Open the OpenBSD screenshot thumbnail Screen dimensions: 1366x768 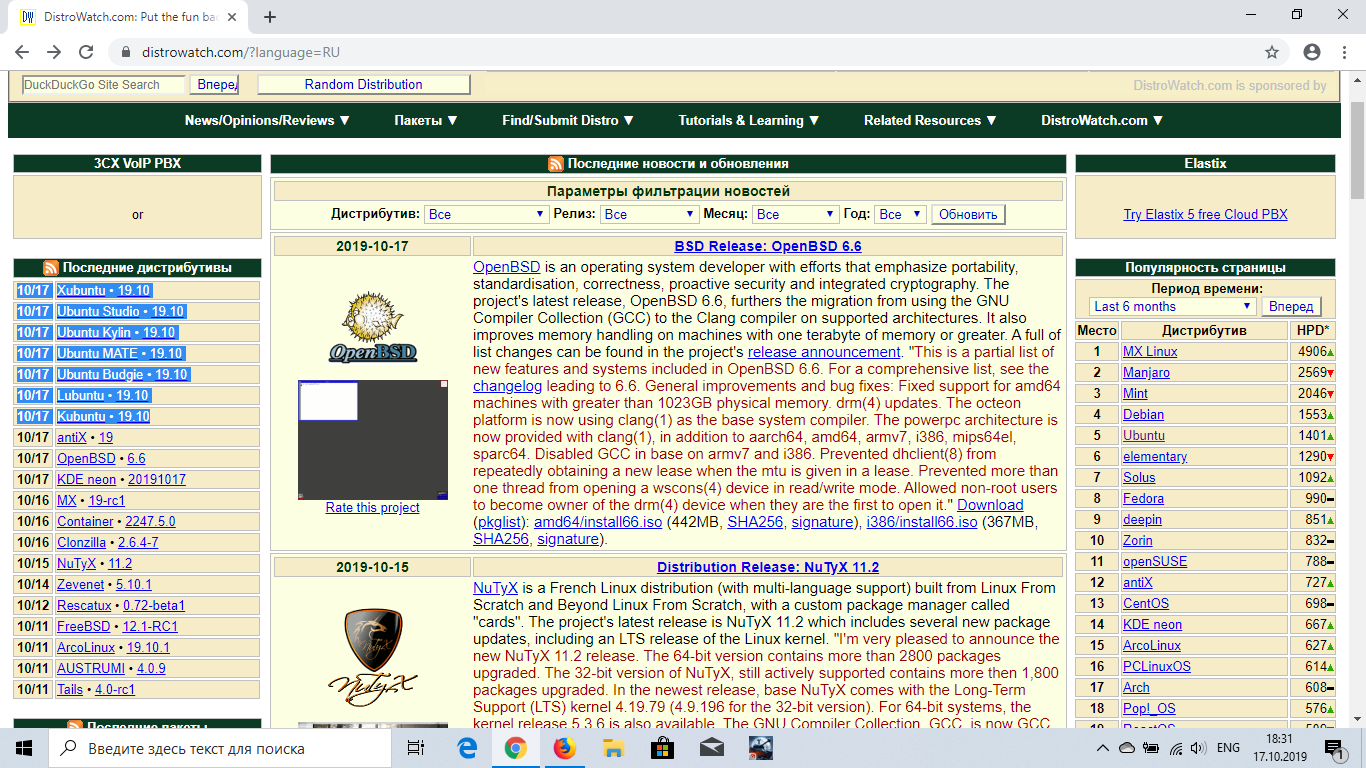click(x=372, y=439)
